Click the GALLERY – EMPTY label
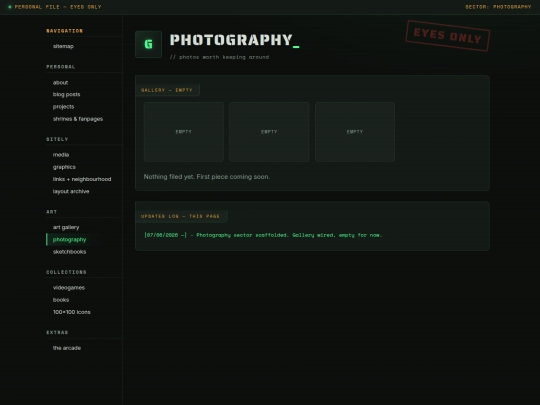Viewport: 540px width, 405px height. tap(167, 90)
